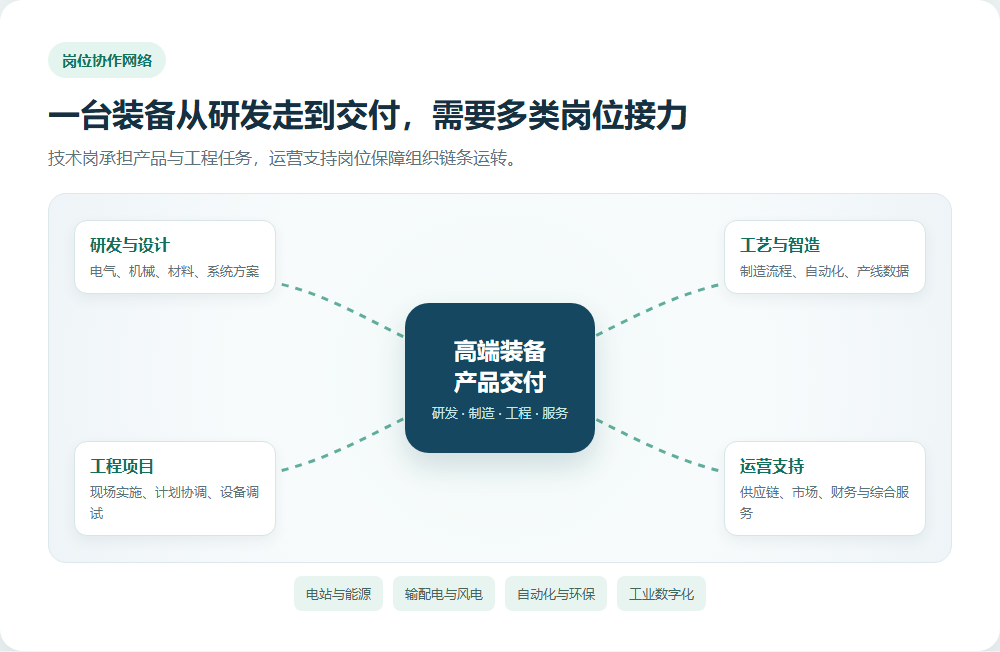Select the 工艺与智造 card
Image resolution: width=1000 pixels, height=652 pixels.
click(825, 257)
